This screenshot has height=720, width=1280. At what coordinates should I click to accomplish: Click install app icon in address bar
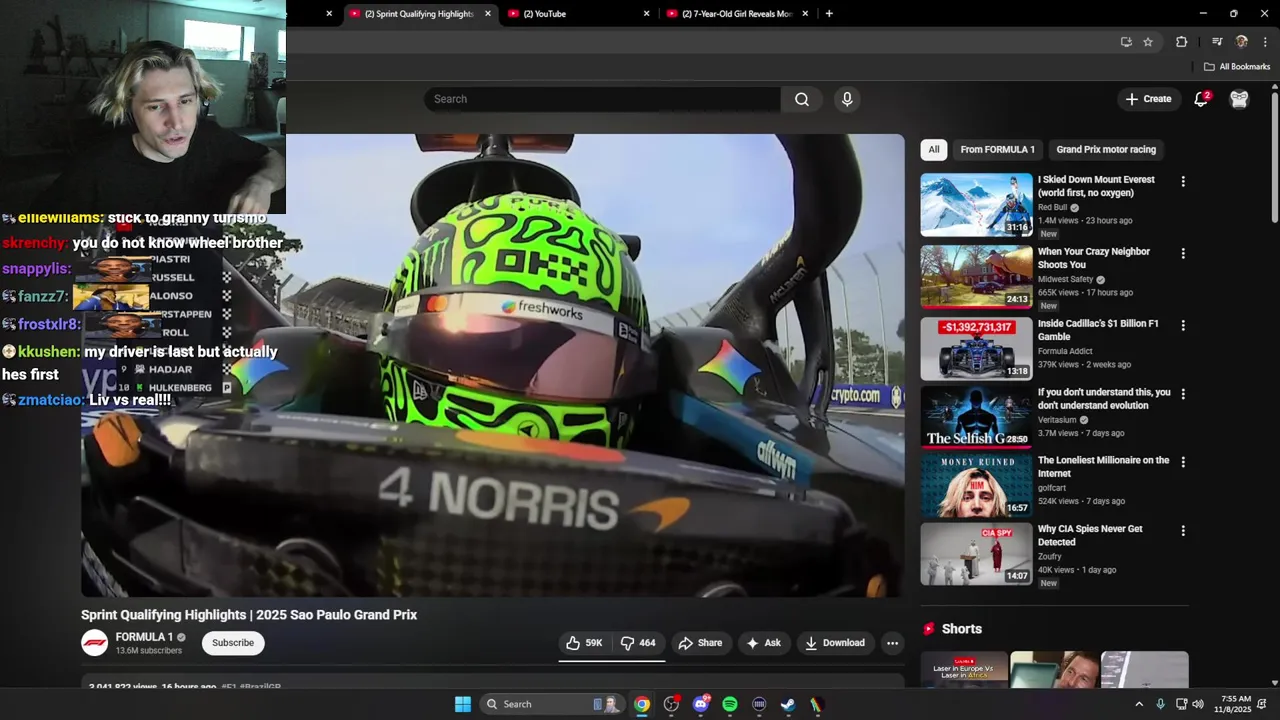tap(1126, 42)
